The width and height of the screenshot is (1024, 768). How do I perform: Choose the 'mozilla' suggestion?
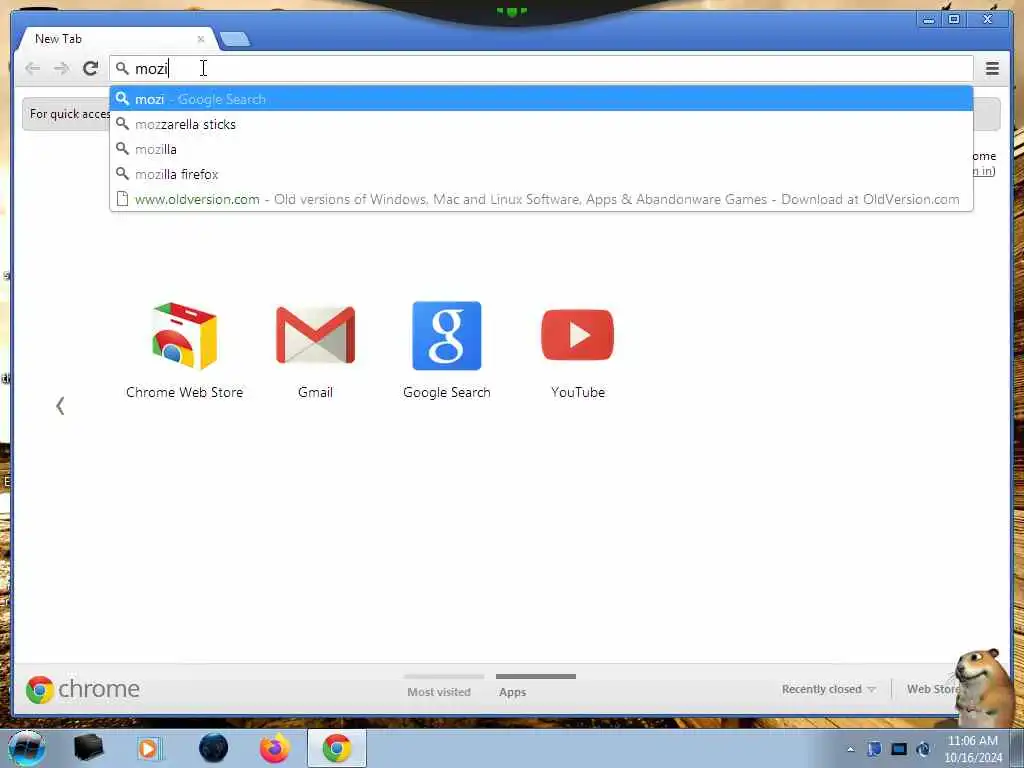pyautogui.click(x=541, y=149)
